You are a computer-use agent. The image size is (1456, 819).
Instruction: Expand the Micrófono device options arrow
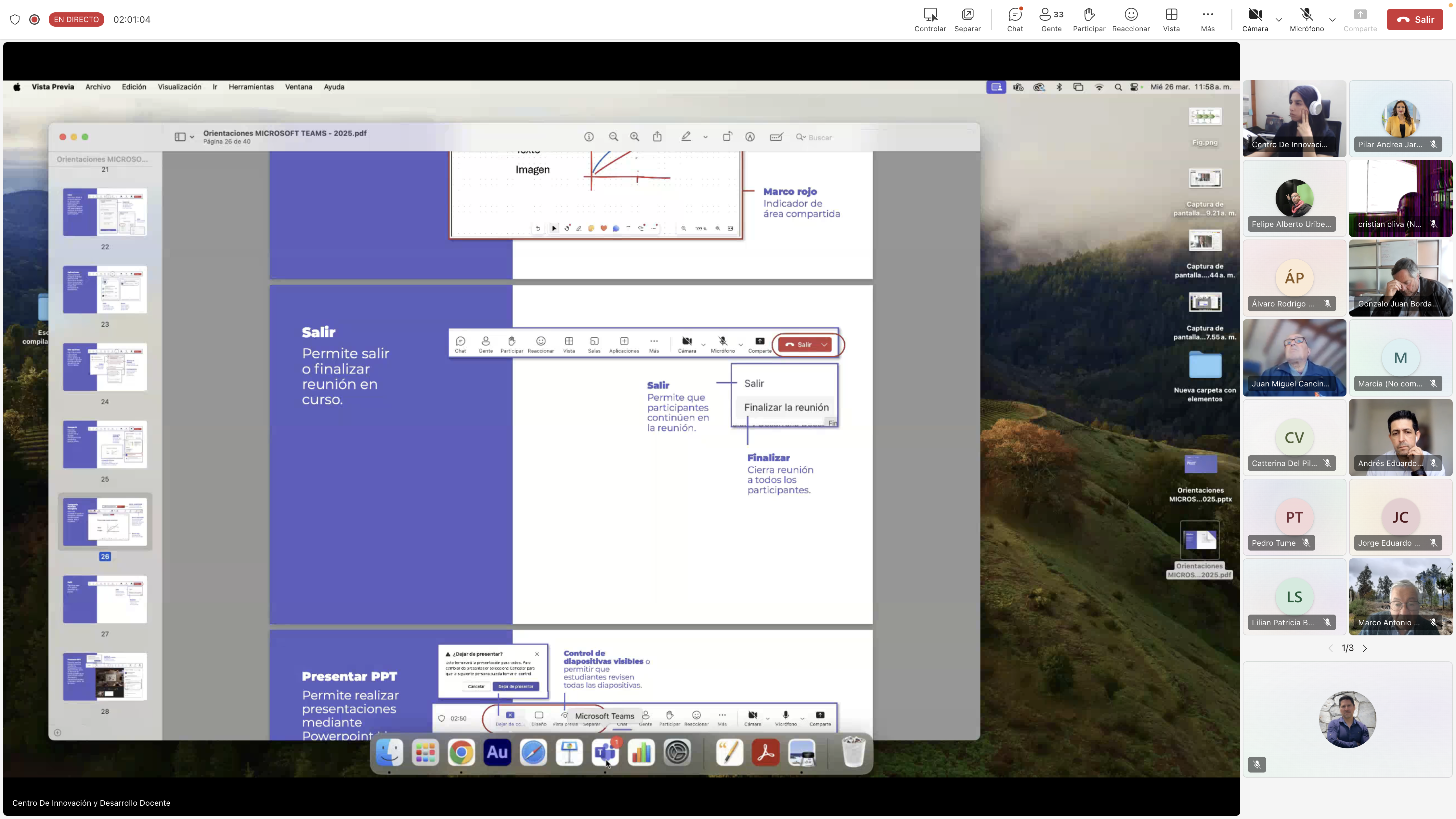(1332, 20)
